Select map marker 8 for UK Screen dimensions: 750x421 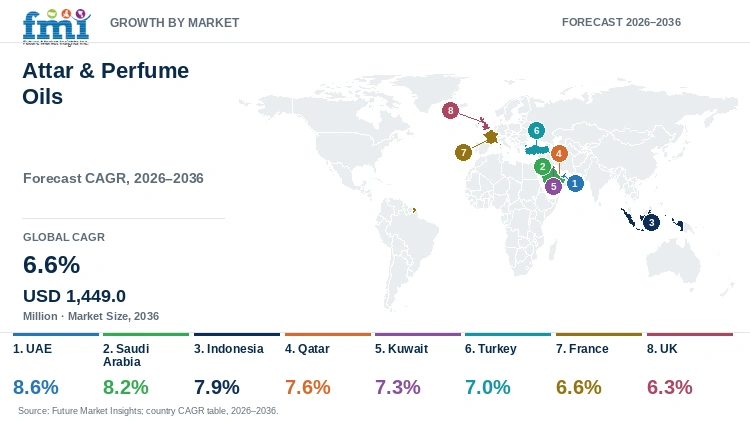pos(450,111)
